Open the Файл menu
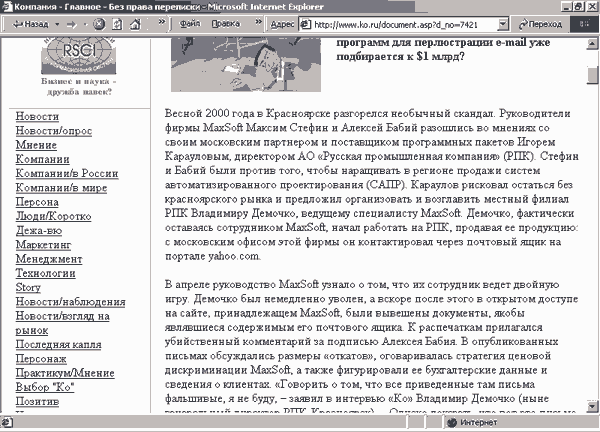 [190, 24]
